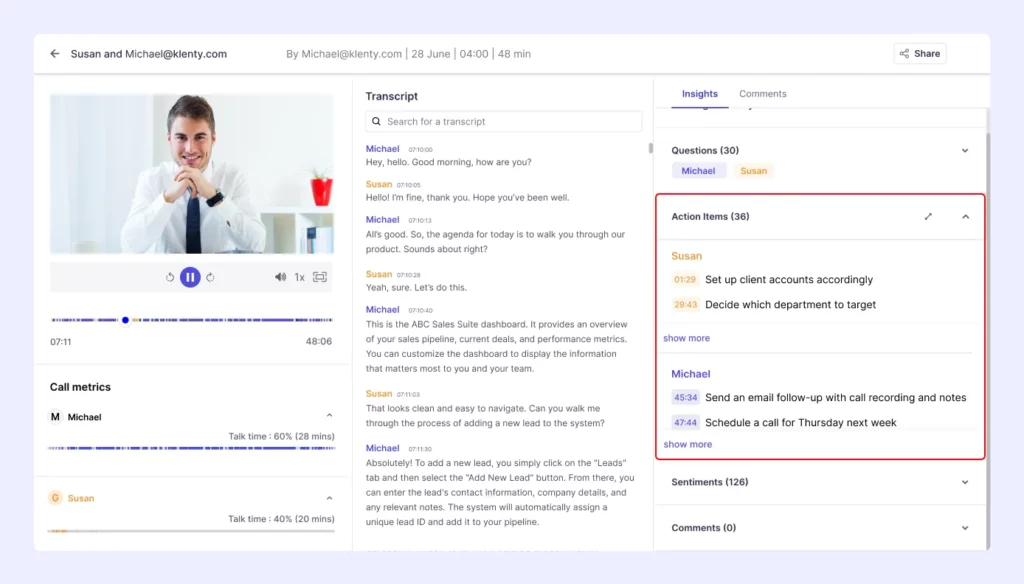Click Susan's talk time bar

191,531
